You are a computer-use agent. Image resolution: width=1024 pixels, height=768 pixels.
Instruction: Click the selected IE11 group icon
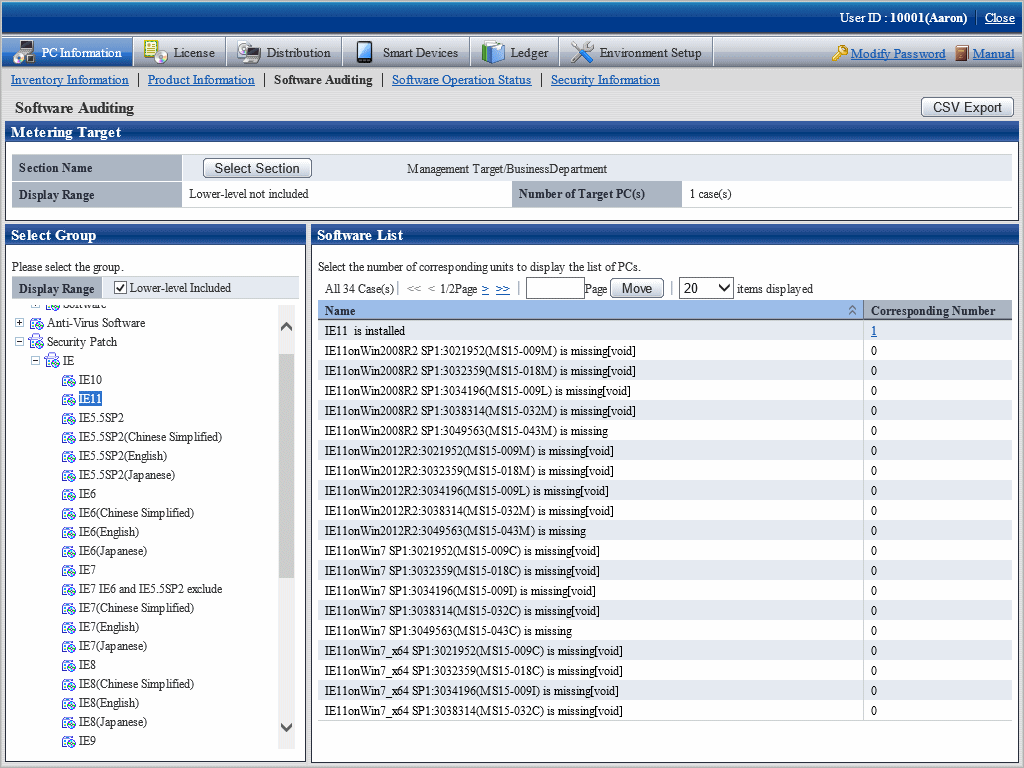69,399
